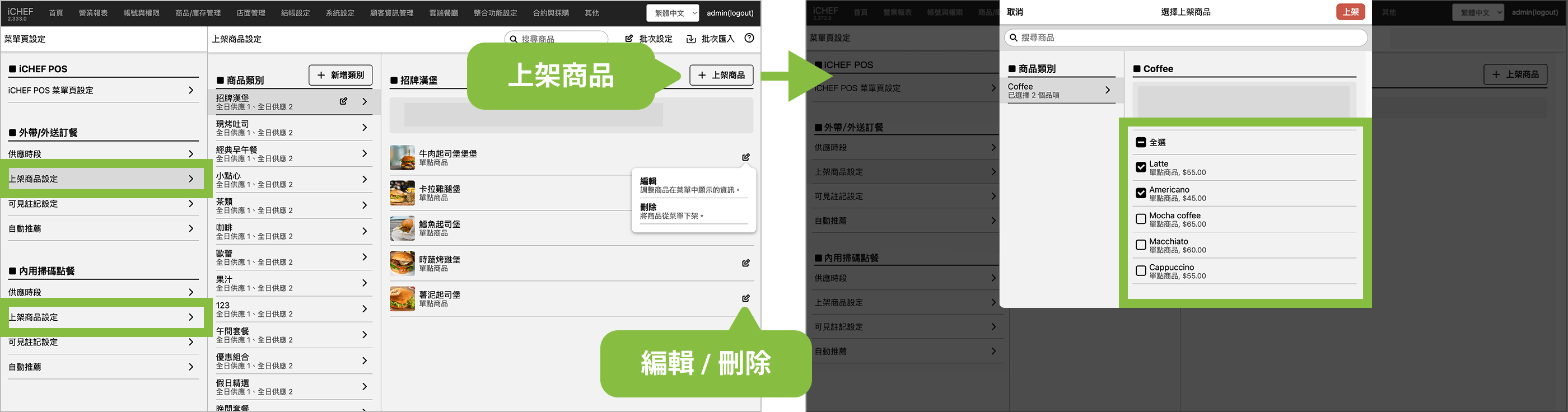Viewport: 1568px width, 412px height.
Task: Click the red 上架 confirm button
Action: click(1350, 12)
